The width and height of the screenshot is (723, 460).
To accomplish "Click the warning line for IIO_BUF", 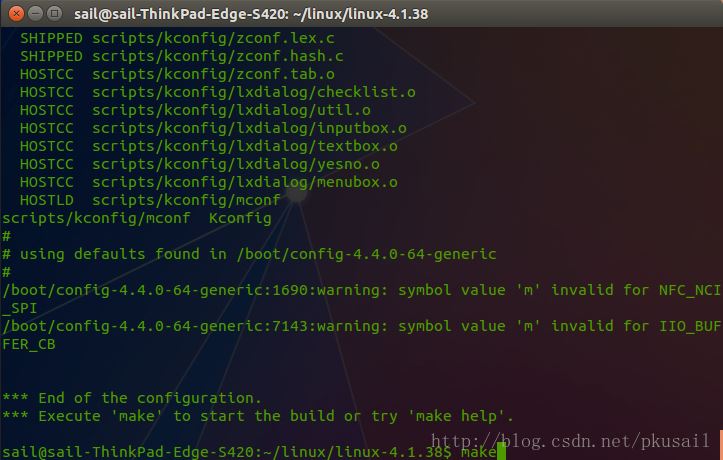I will pos(362,326).
